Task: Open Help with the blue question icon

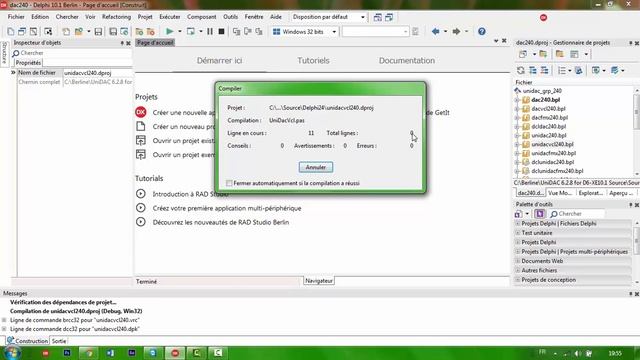Action: tap(482, 31)
